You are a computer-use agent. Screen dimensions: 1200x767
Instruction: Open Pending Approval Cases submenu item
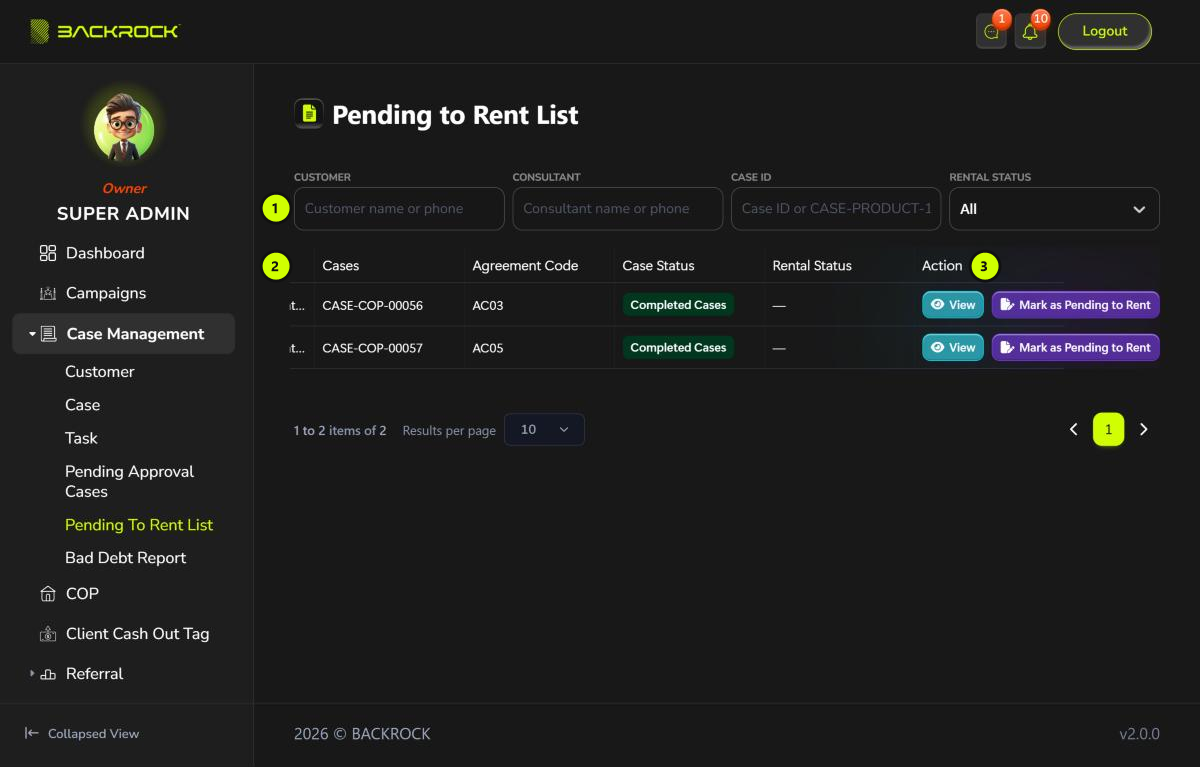tap(130, 481)
